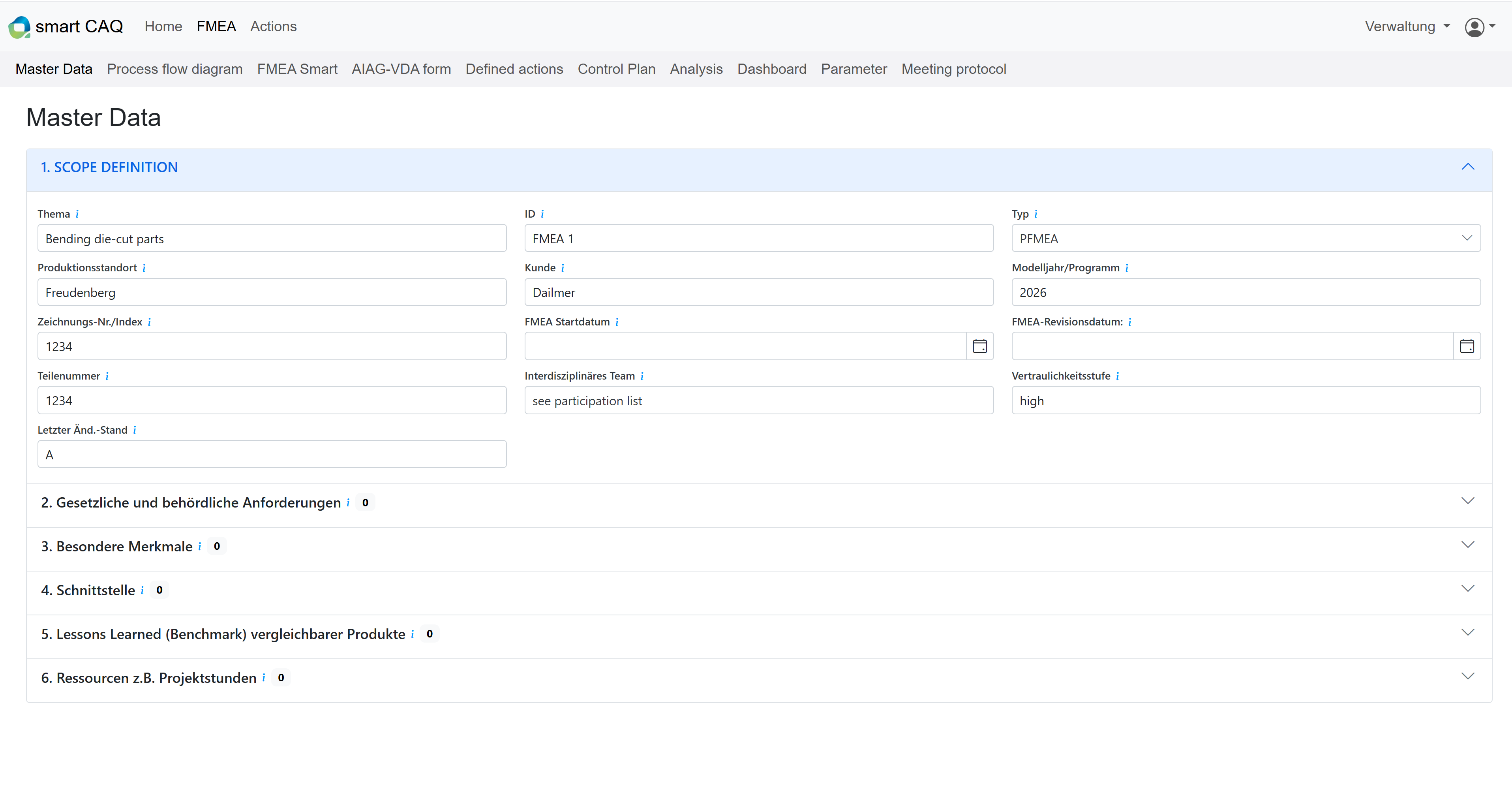The width and height of the screenshot is (1512, 799).
Task: Click the info icon next to Teilenummer
Action: [x=107, y=376]
